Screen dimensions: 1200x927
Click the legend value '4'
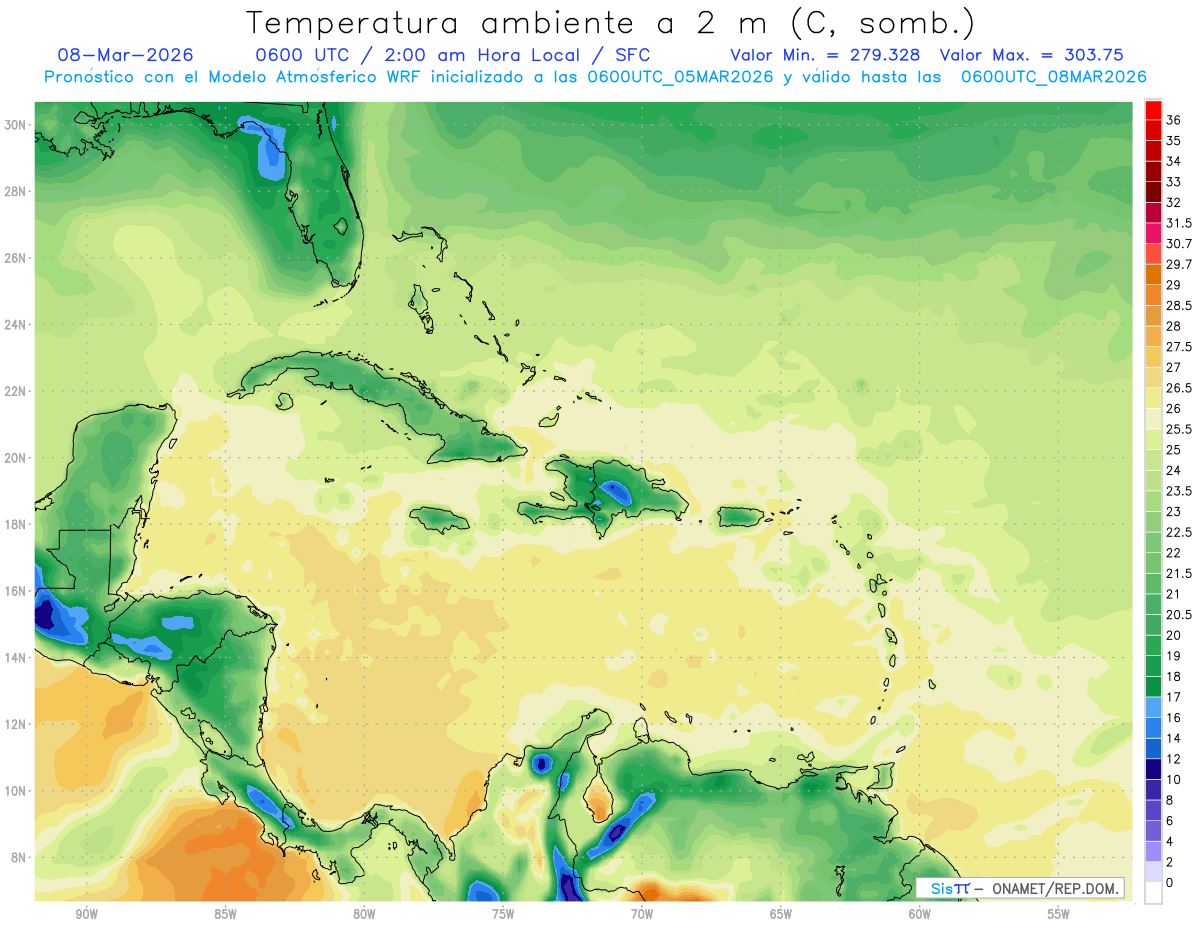click(1171, 841)
